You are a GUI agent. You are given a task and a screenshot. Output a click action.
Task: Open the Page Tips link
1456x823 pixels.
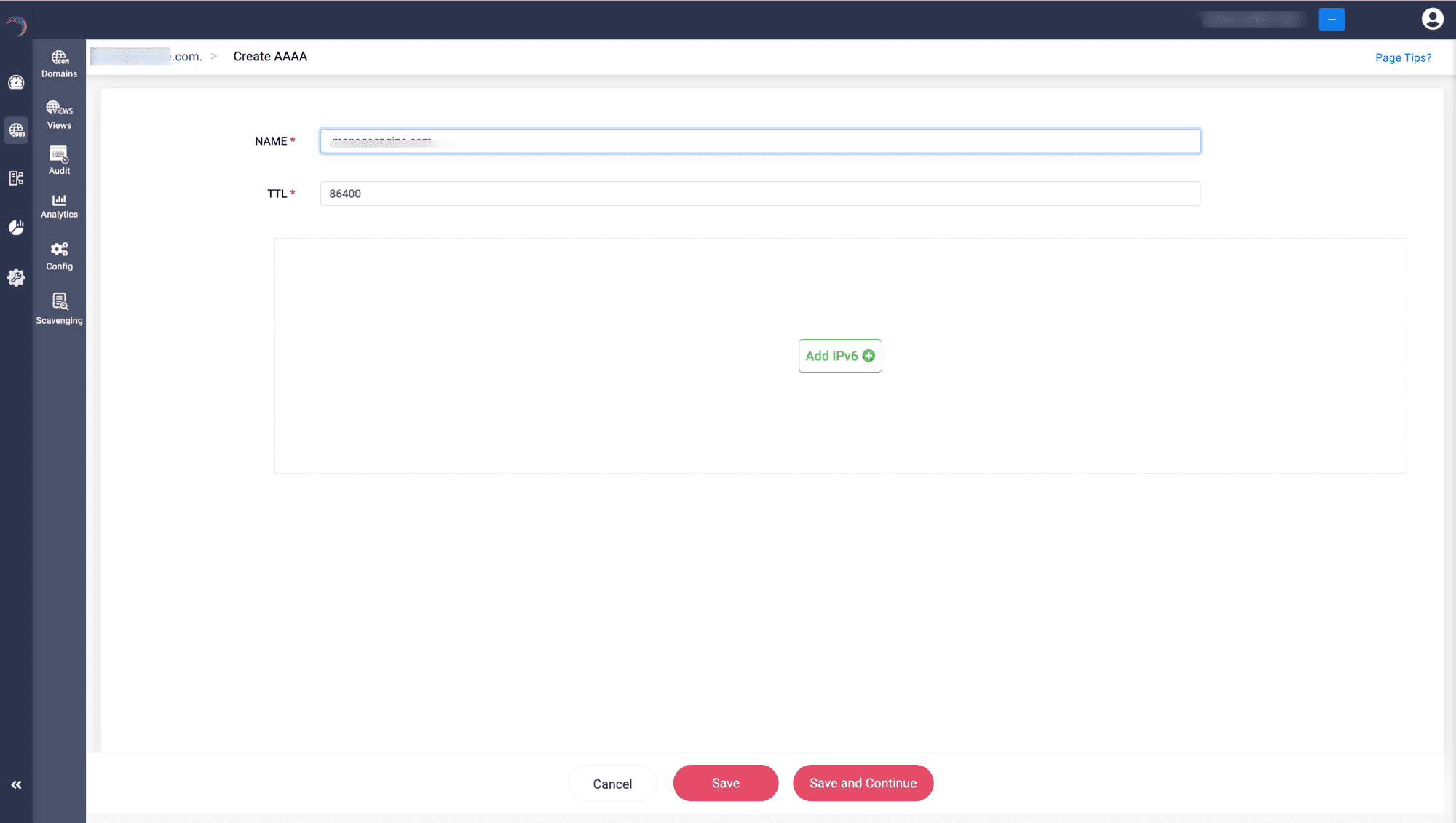pyautogui.click(x=1403, y=57)
